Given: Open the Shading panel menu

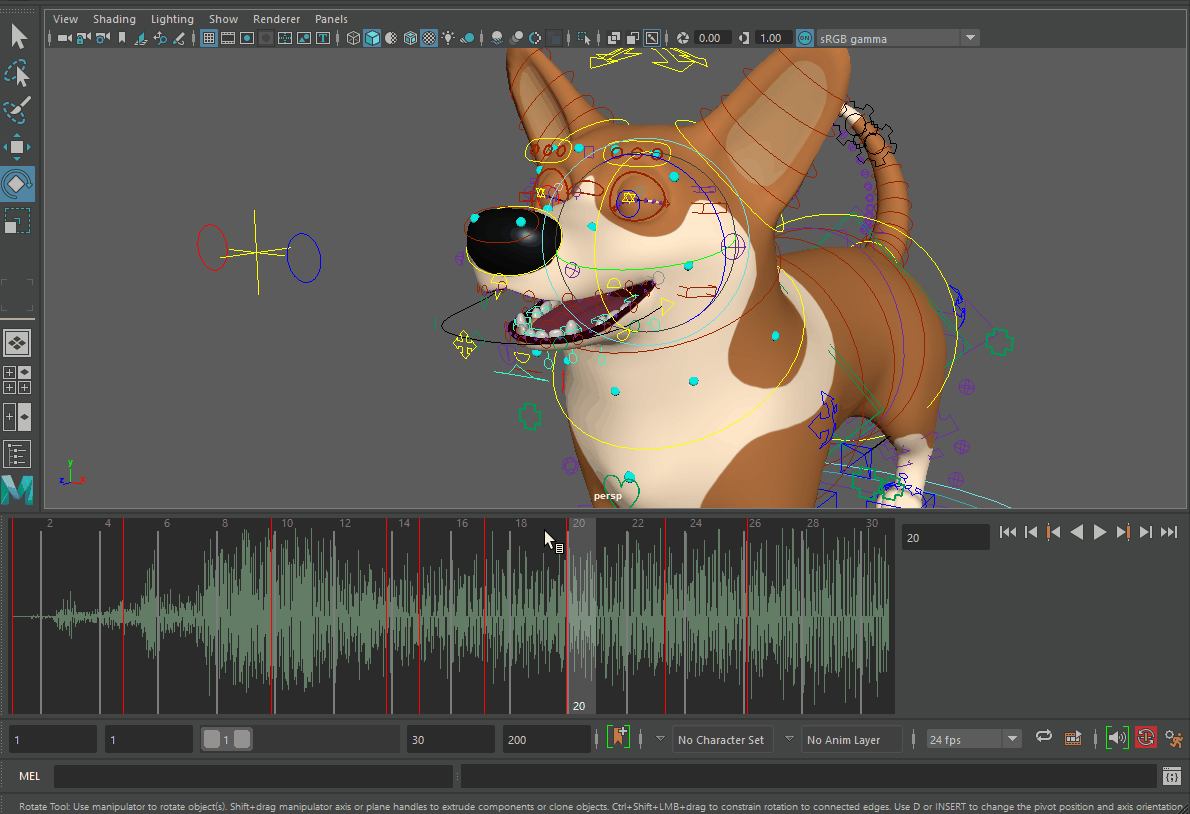Looking at the screenshot, I should coord(114,19).
